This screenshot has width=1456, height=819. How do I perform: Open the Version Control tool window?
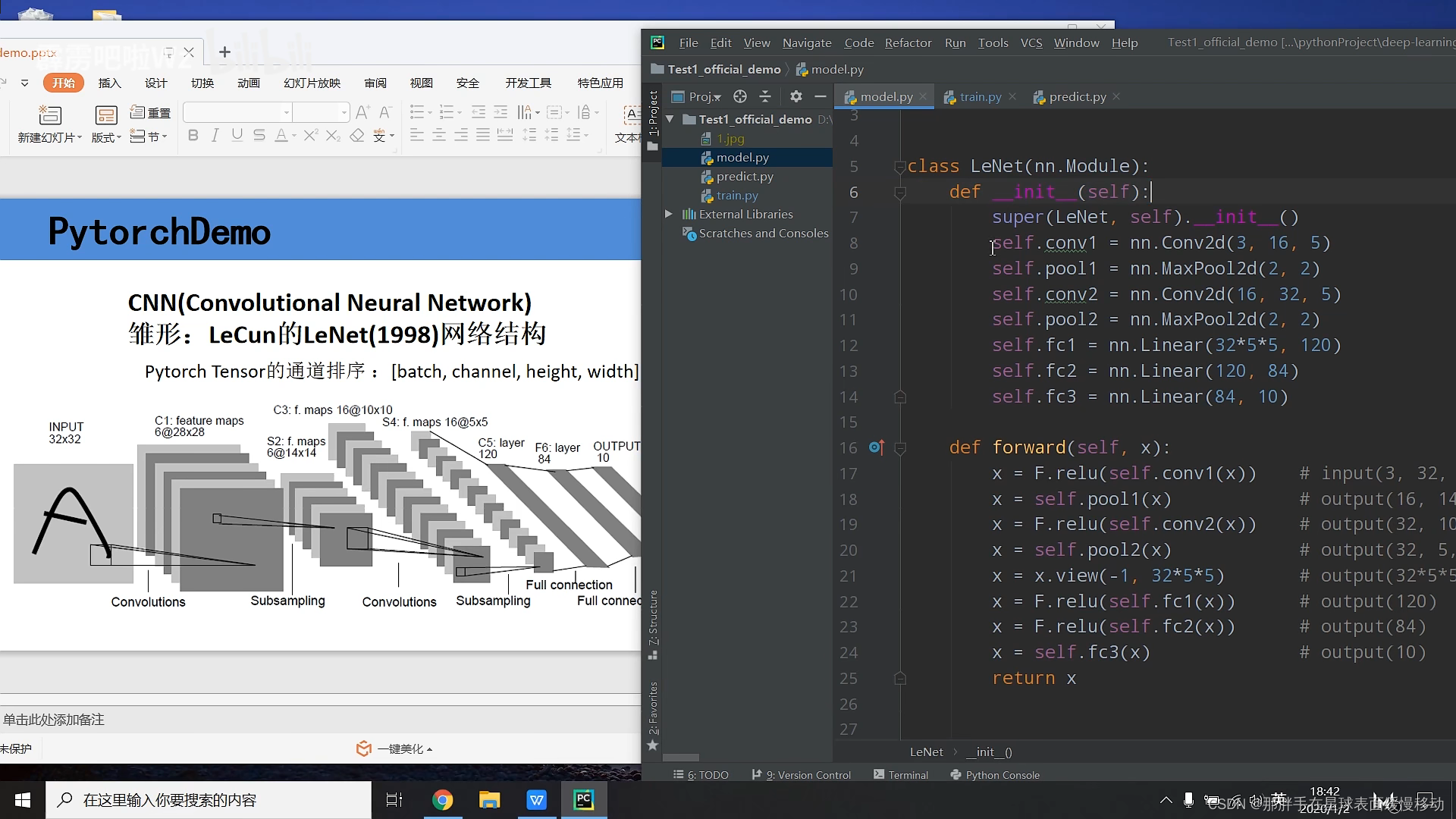coord(801,775)
